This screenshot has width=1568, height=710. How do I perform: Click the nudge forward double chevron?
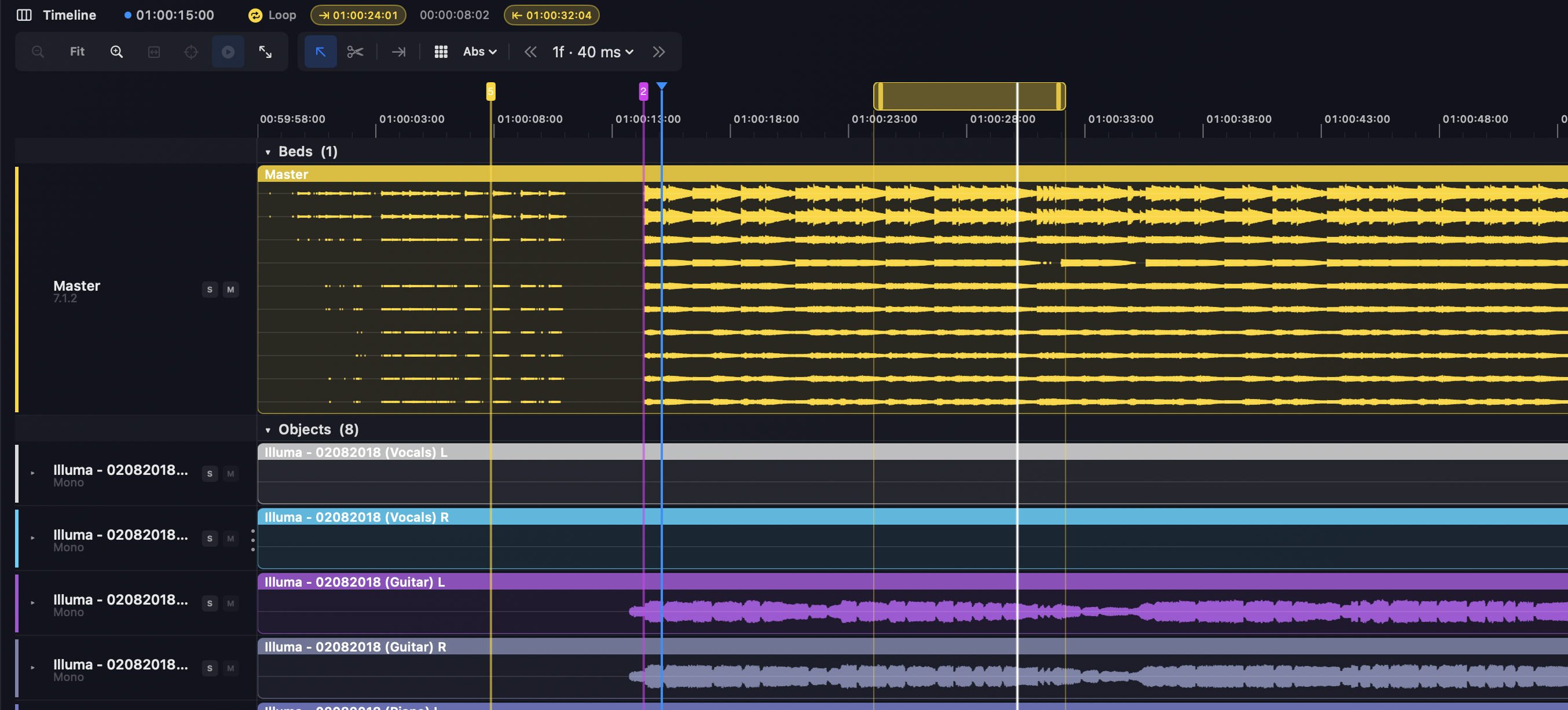[x=658, y=52]
